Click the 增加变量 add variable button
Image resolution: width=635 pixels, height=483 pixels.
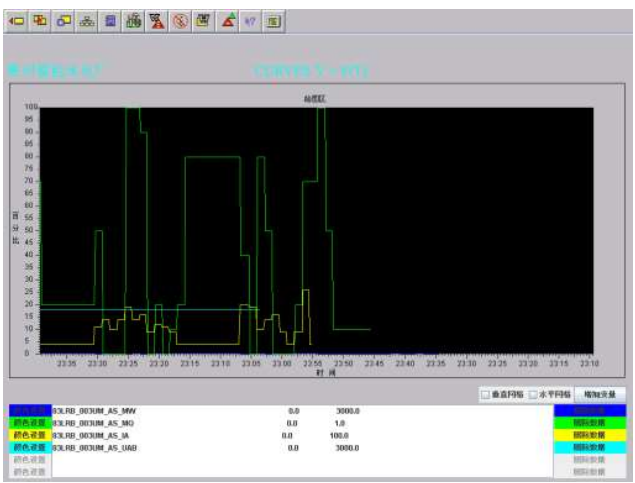point(599,394)
